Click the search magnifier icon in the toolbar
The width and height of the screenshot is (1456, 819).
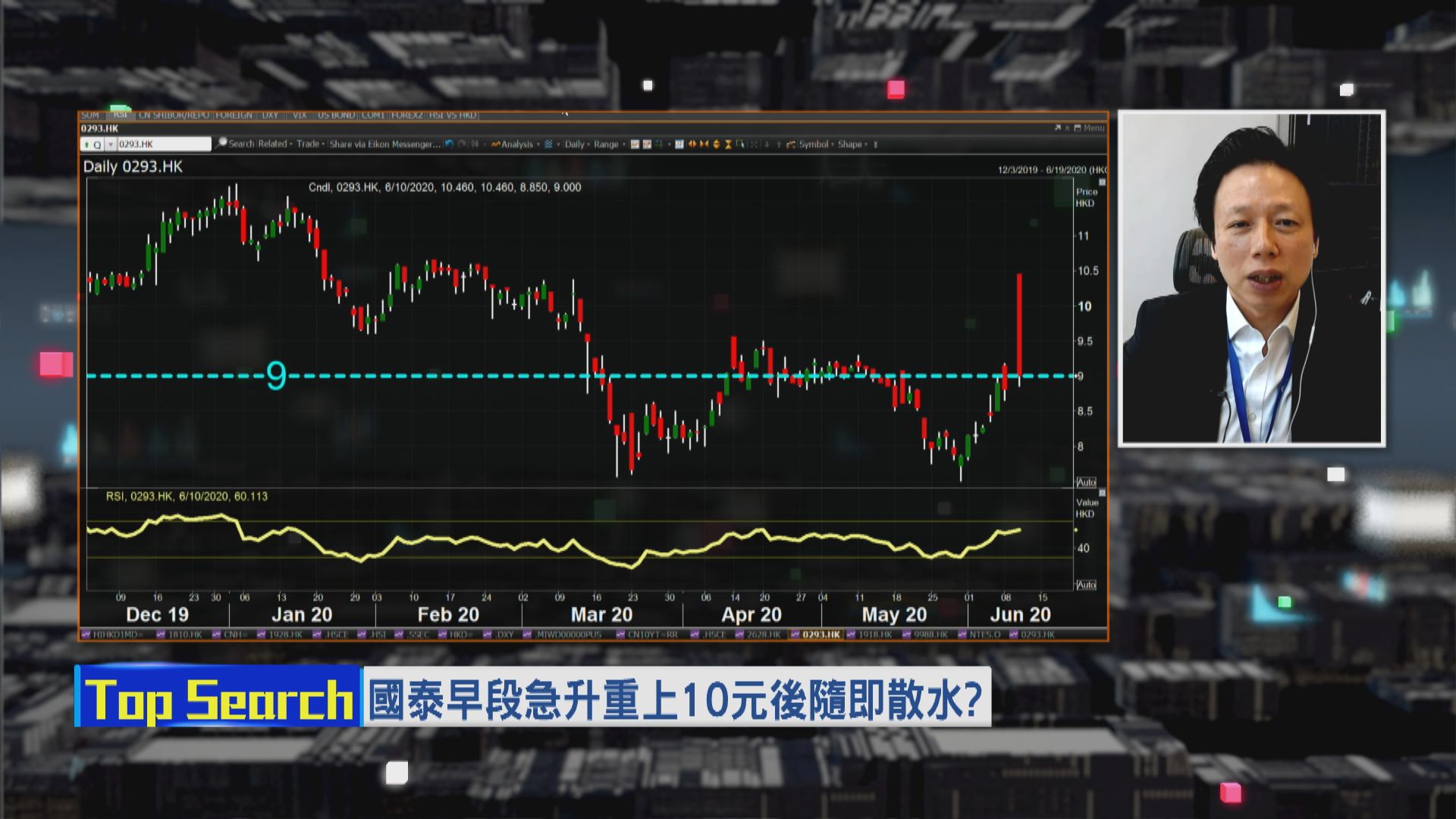point(221,143)
